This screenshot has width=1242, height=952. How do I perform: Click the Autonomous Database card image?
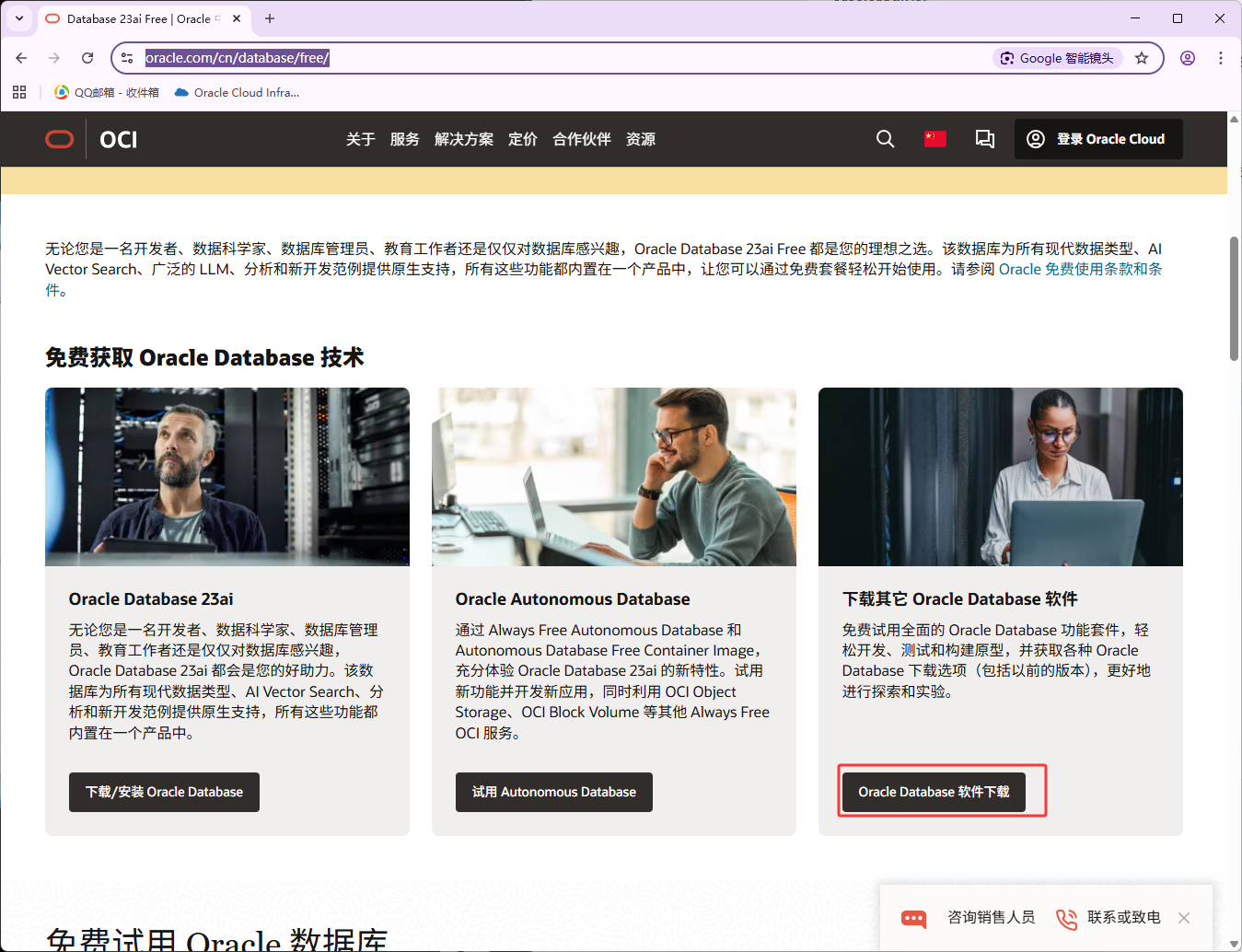coord(614,477)
